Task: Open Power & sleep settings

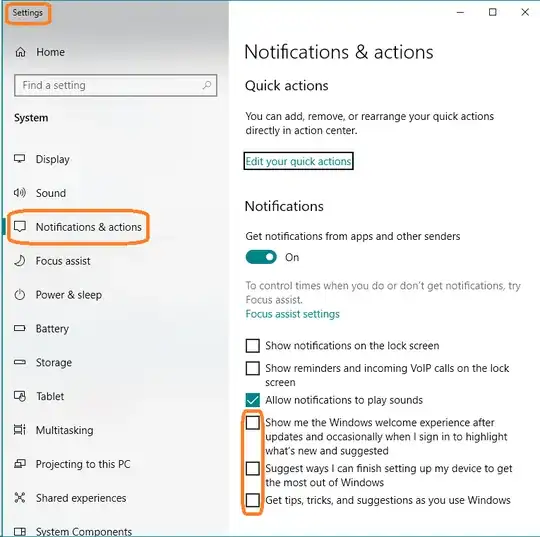Action: [x=69, y=295]
